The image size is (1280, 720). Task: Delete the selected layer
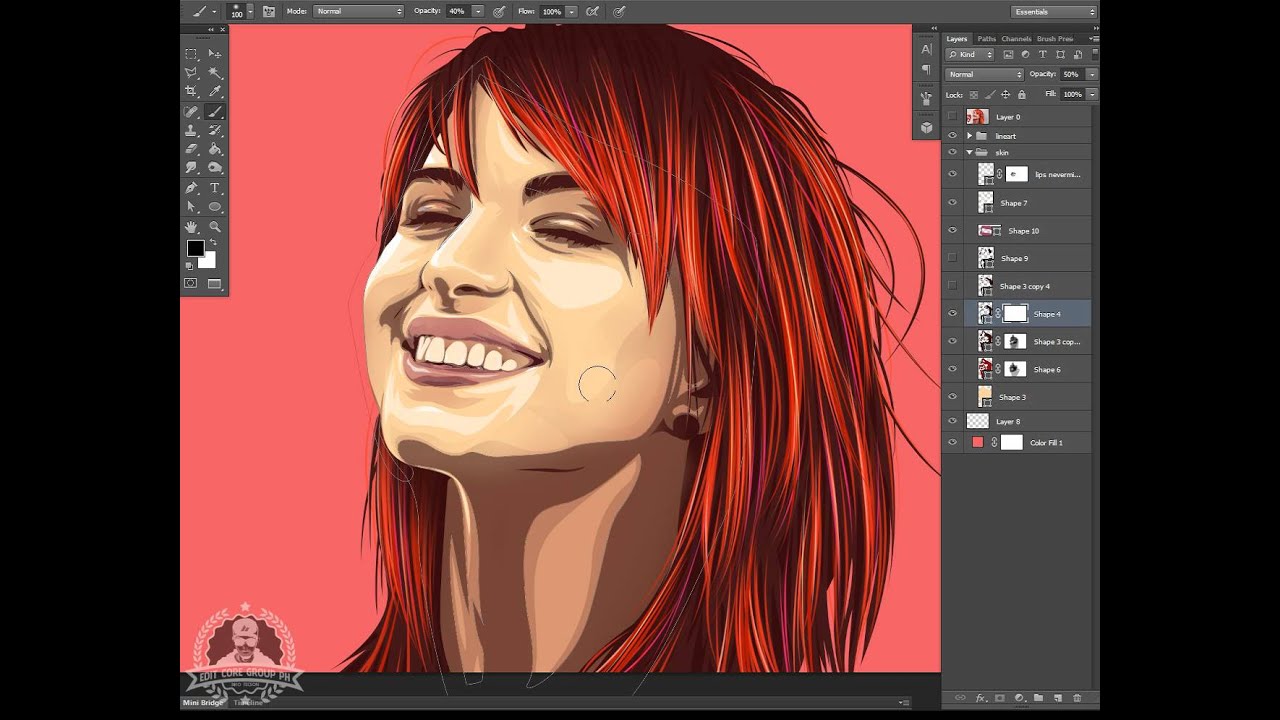[x=1077, y=697]
